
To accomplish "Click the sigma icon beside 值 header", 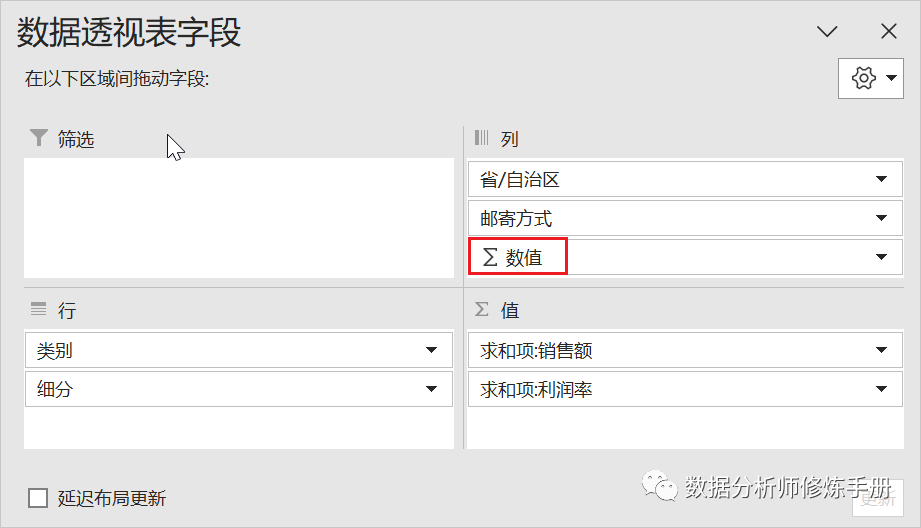I will [x=482, y=309].
